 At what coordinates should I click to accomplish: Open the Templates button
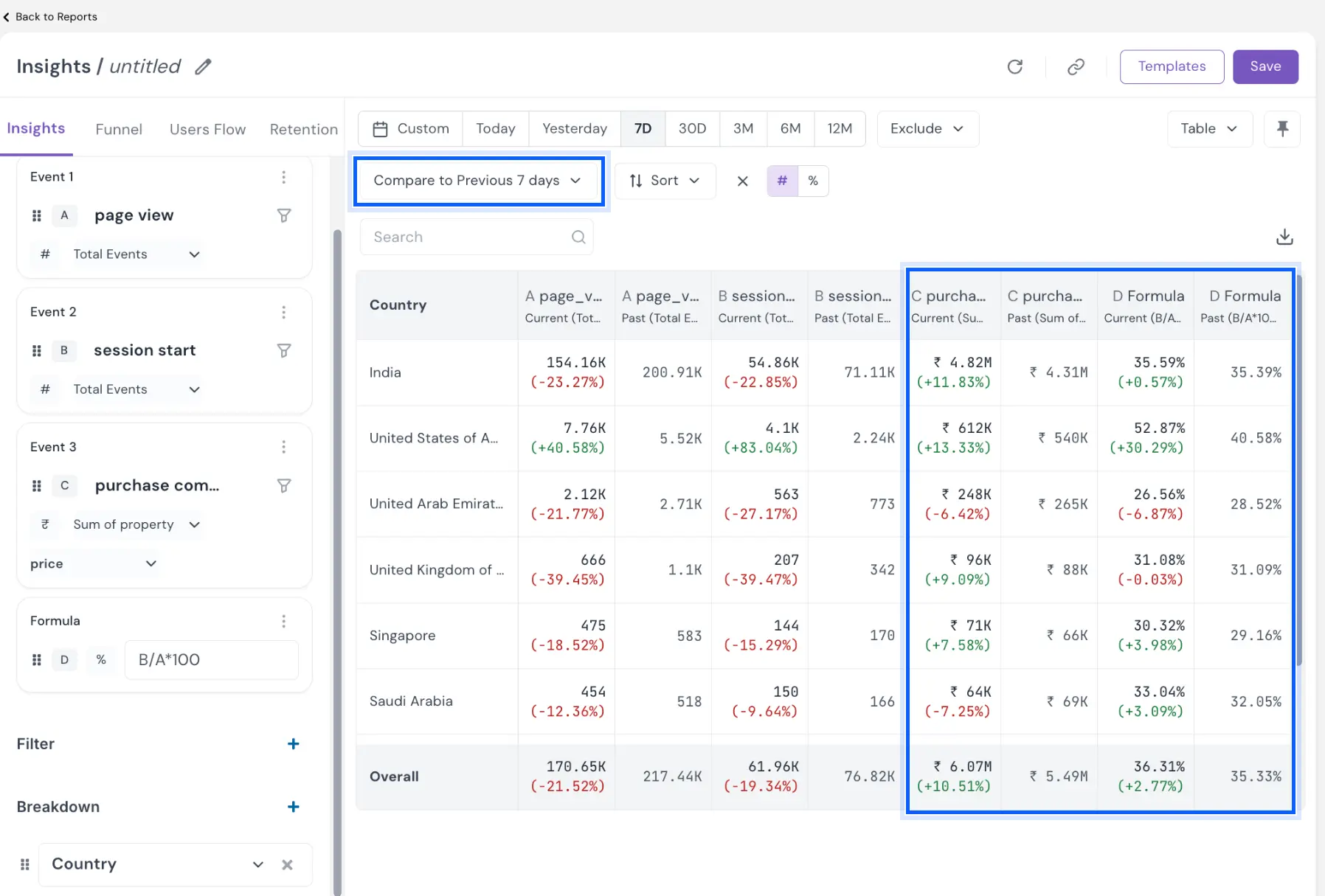[x=1172, y=66]
